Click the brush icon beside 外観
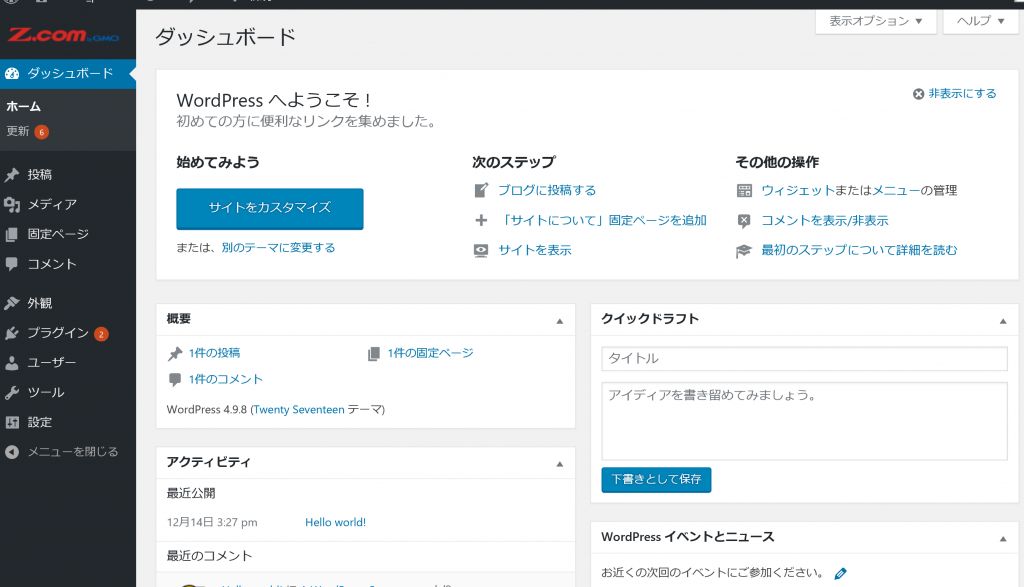 [x=12, y=303]
